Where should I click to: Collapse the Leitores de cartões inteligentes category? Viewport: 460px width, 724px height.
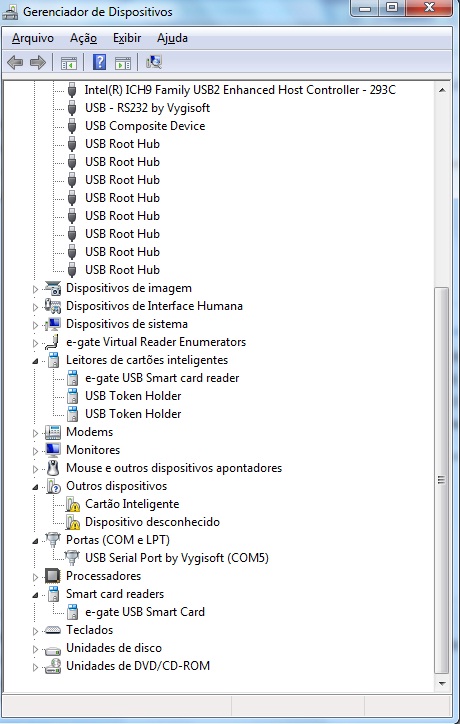coord(36,362)
